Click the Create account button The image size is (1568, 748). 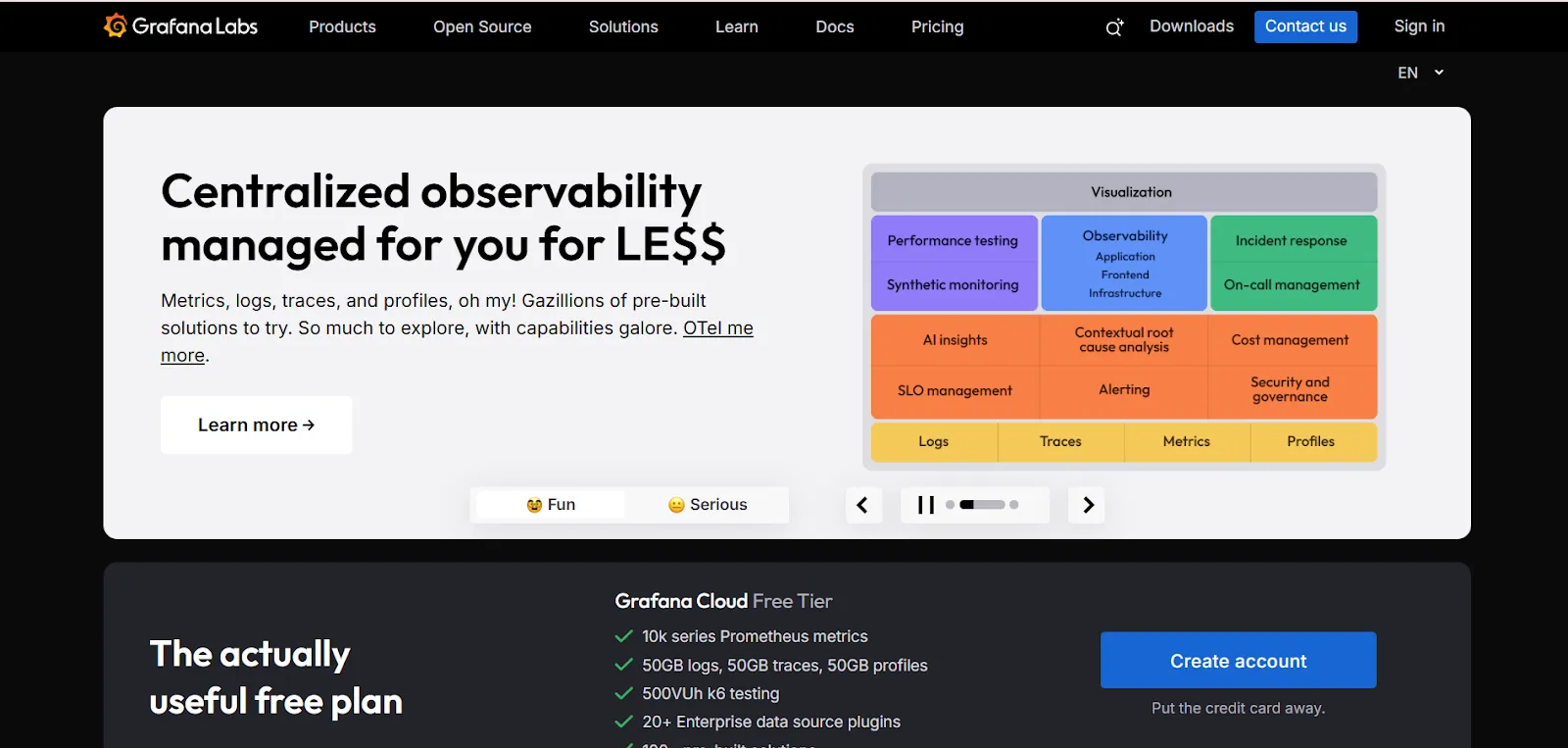pyautogui.click(x=1239, y=660)
